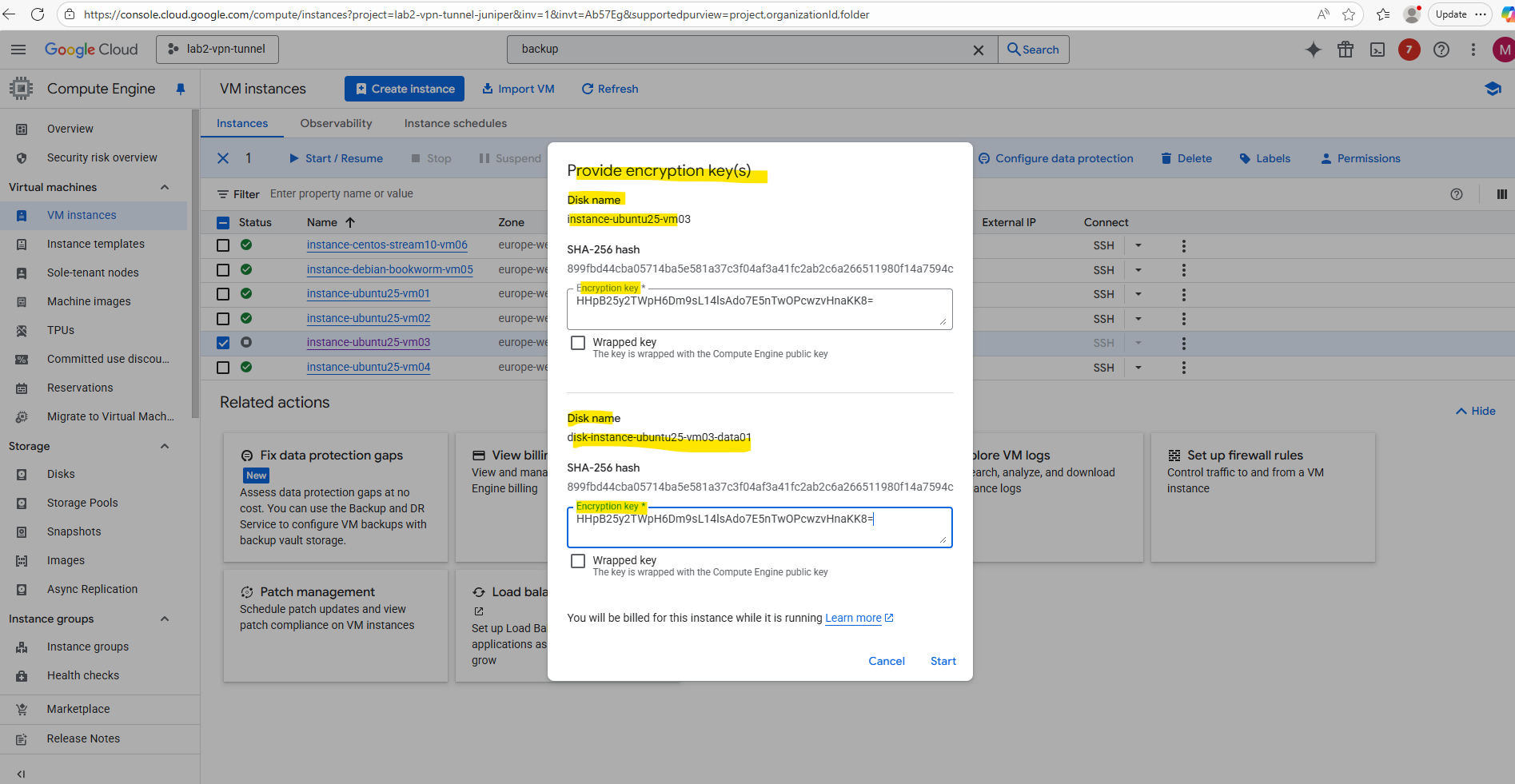Select the instance-ubuntu25-vm04 row checkbox
This screenshot has width=1515, height=784.
point(223,368)
